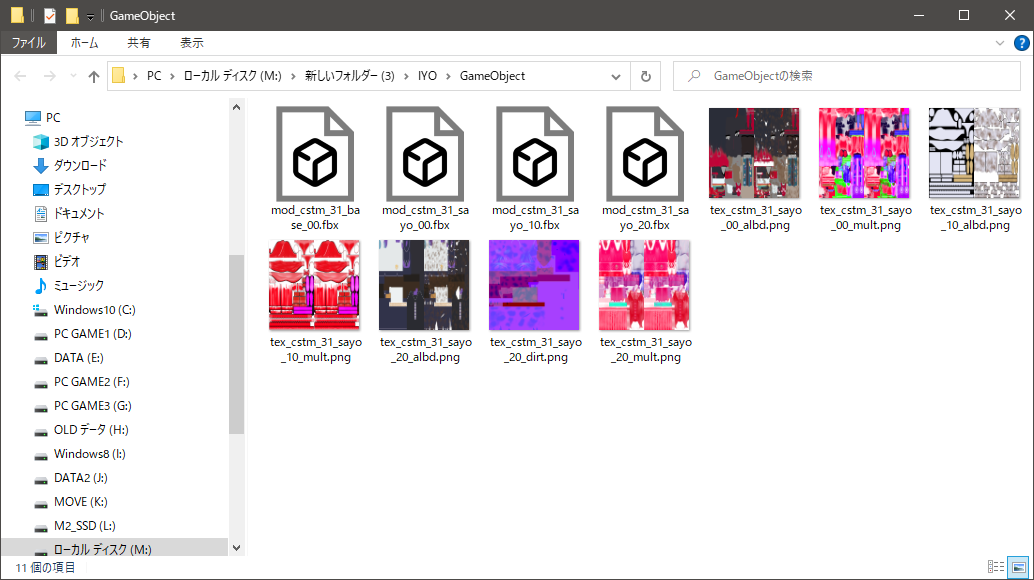The height and width of the screenshot is (580, 1034).
Task: Click sidebar scrollbar down arrow
Action: (x=237, y=548)
